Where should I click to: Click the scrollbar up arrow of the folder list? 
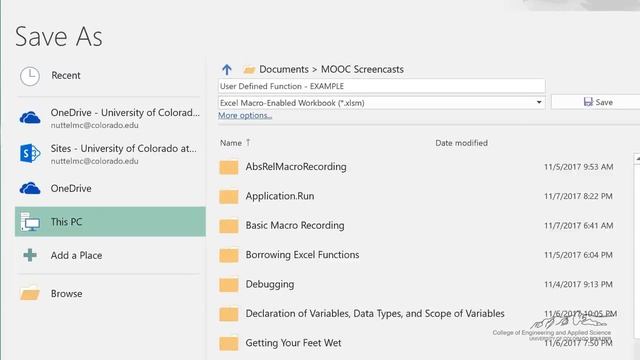[x=637, y=159]
